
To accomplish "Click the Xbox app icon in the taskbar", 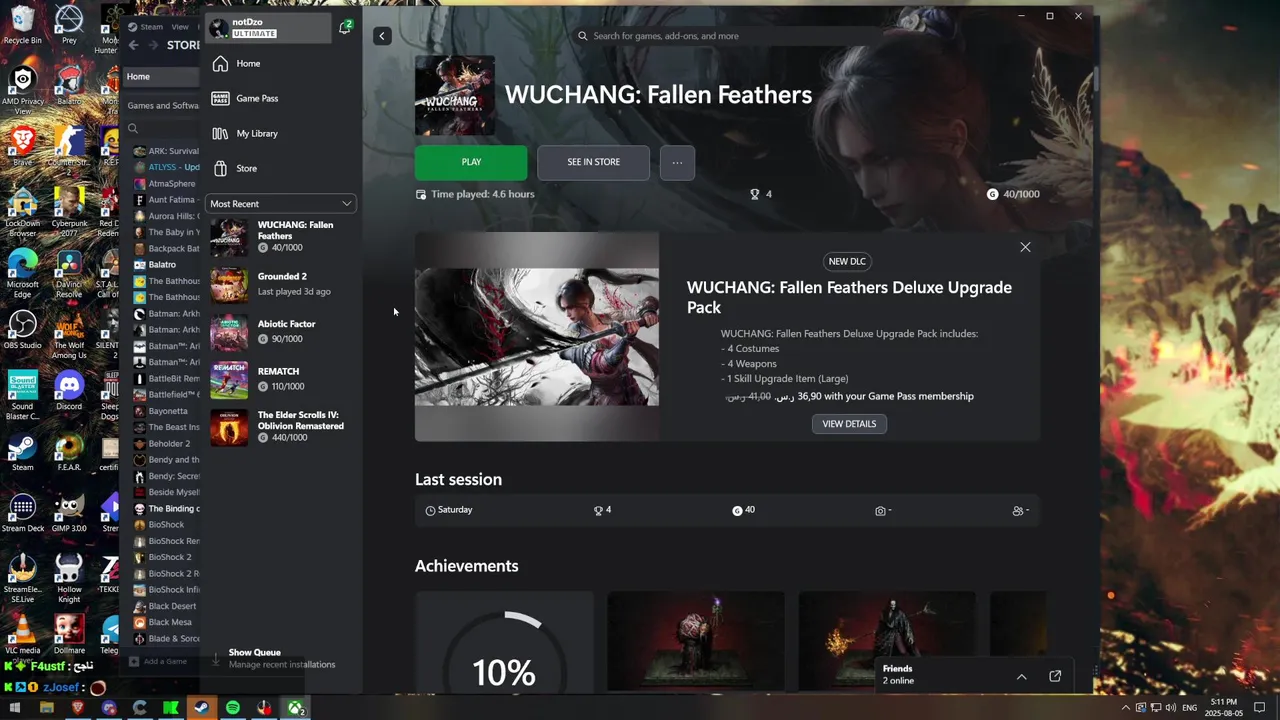I will (296, 708).
